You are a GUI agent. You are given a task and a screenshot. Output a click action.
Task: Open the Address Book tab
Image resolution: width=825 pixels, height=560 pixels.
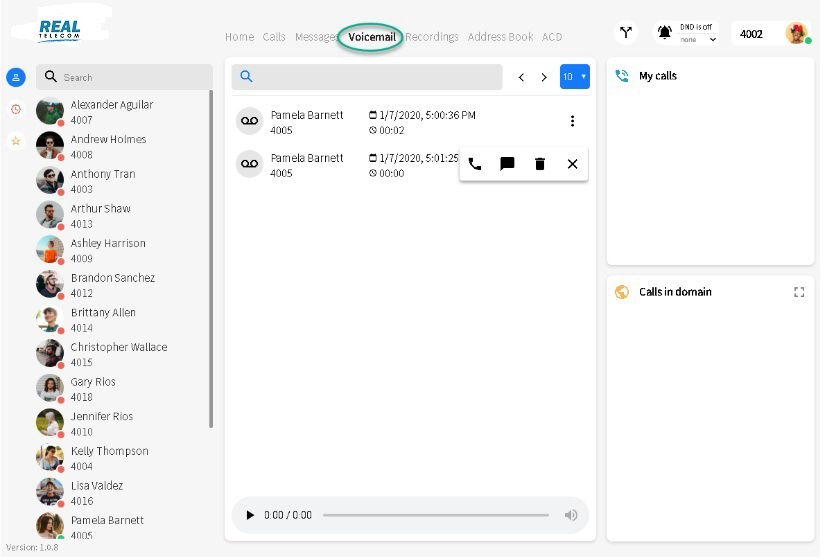[500, 37]
